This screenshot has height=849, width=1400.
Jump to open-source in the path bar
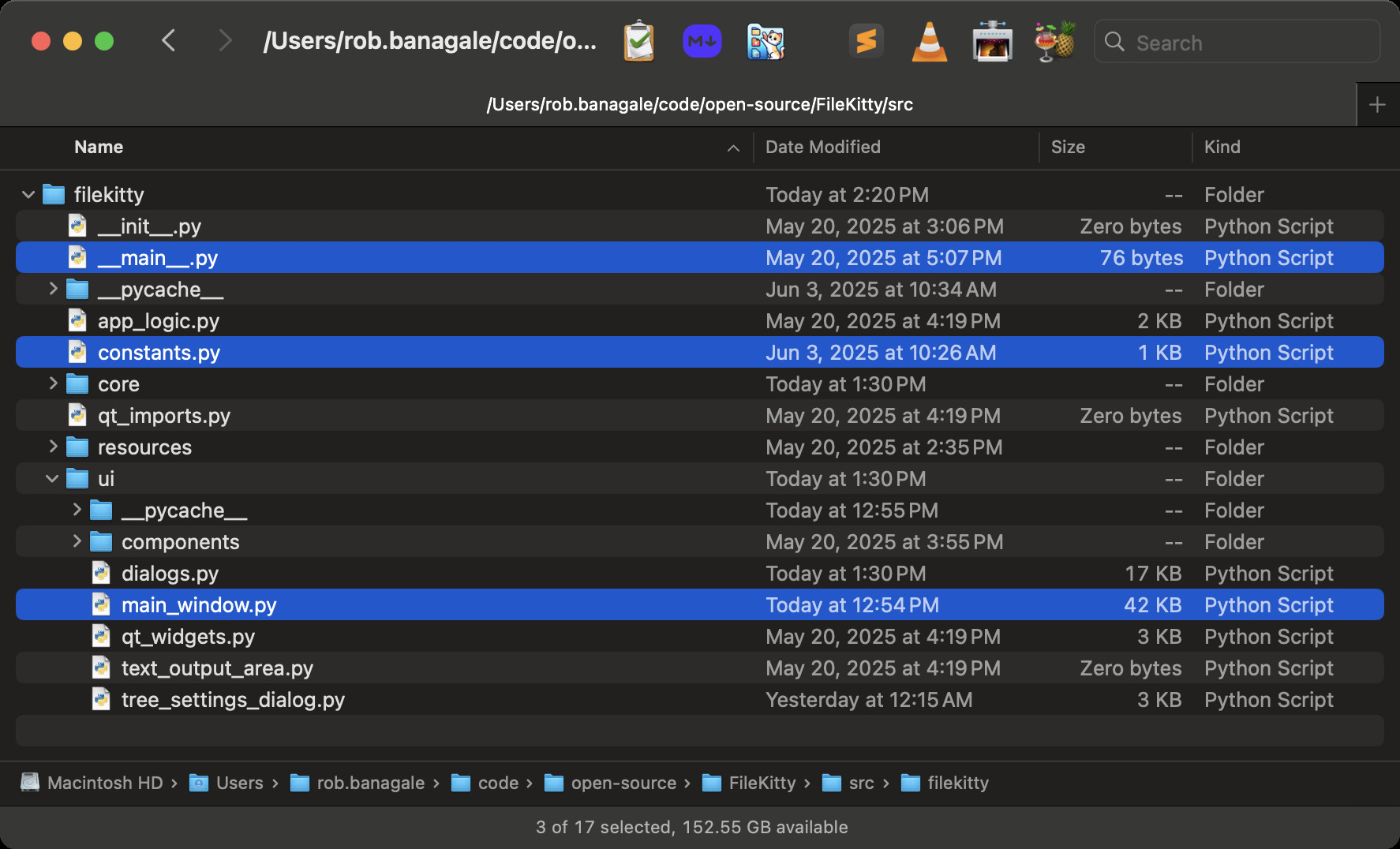623,783
